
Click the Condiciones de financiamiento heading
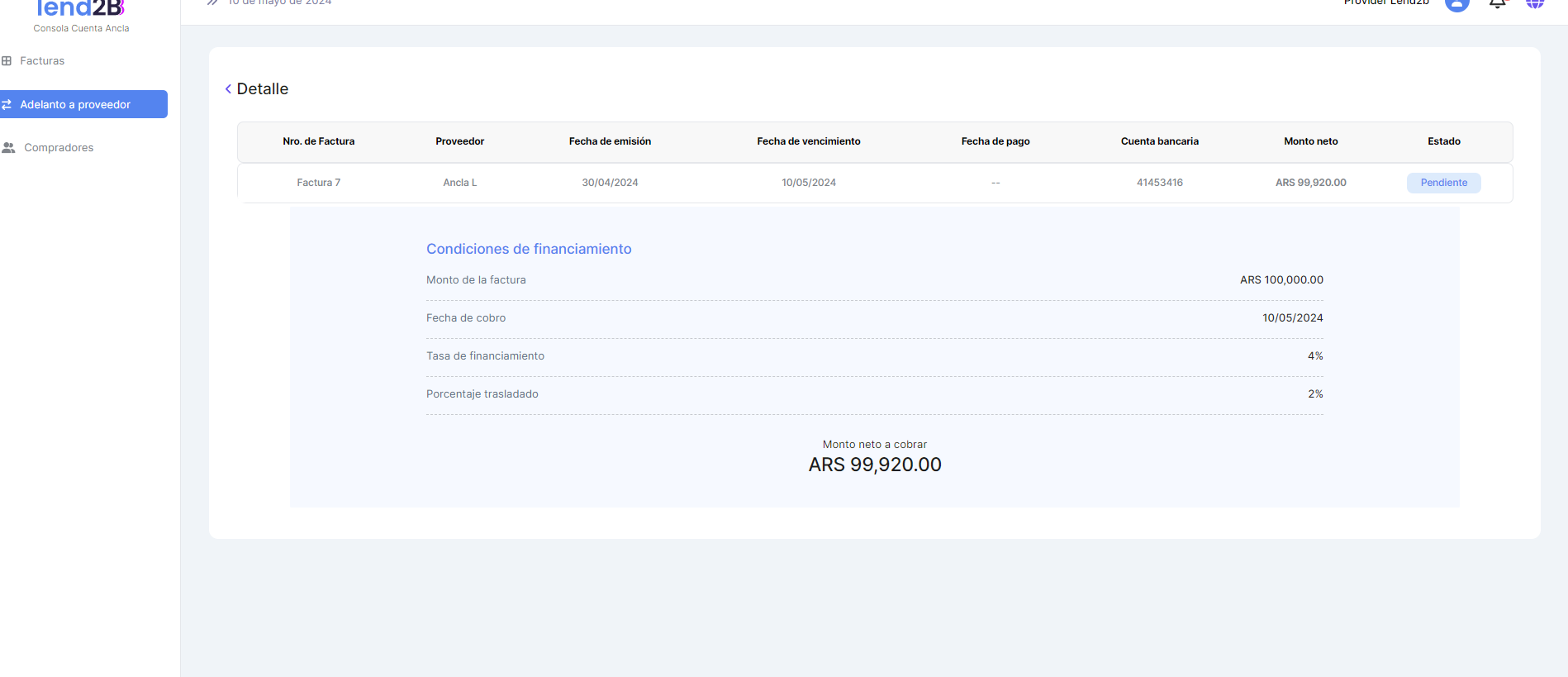pos(529,249)
